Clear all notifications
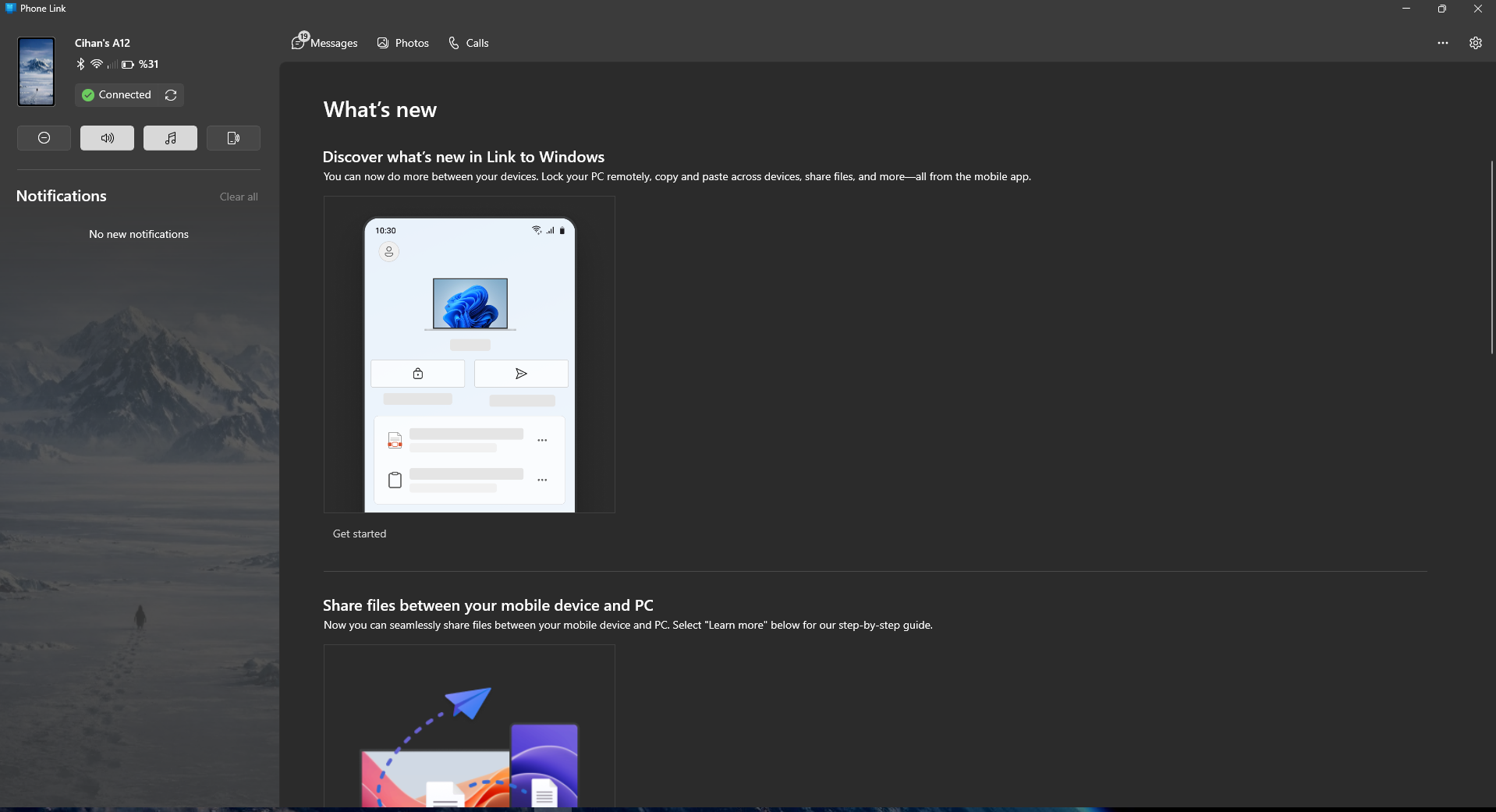Screen dimensions: 1496x812 pyautogui.click(x=239, y=197)
